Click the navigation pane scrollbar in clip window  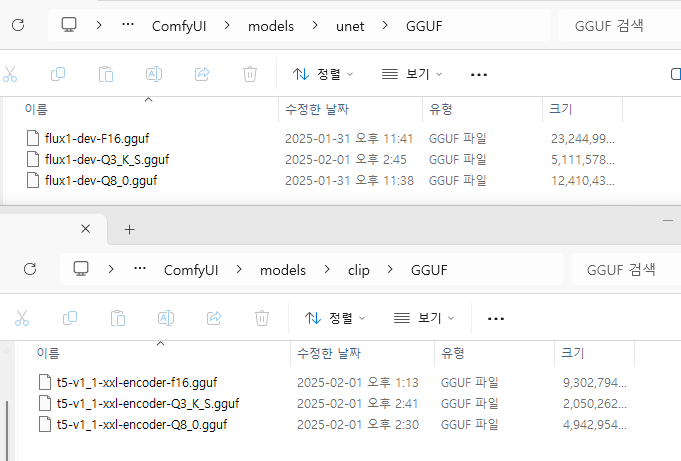(x=7, y=430)
